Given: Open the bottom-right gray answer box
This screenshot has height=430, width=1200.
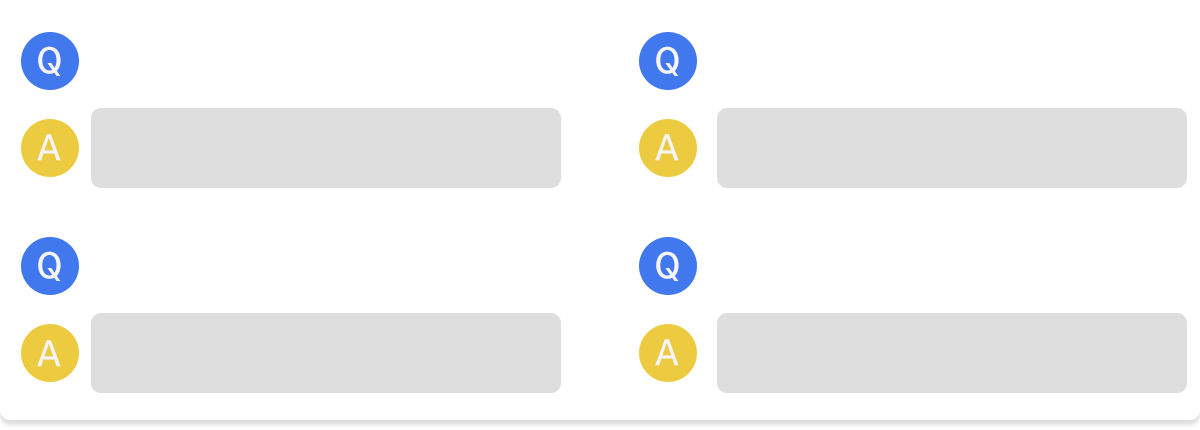Looking at the screenshot, I should point(952,353).
